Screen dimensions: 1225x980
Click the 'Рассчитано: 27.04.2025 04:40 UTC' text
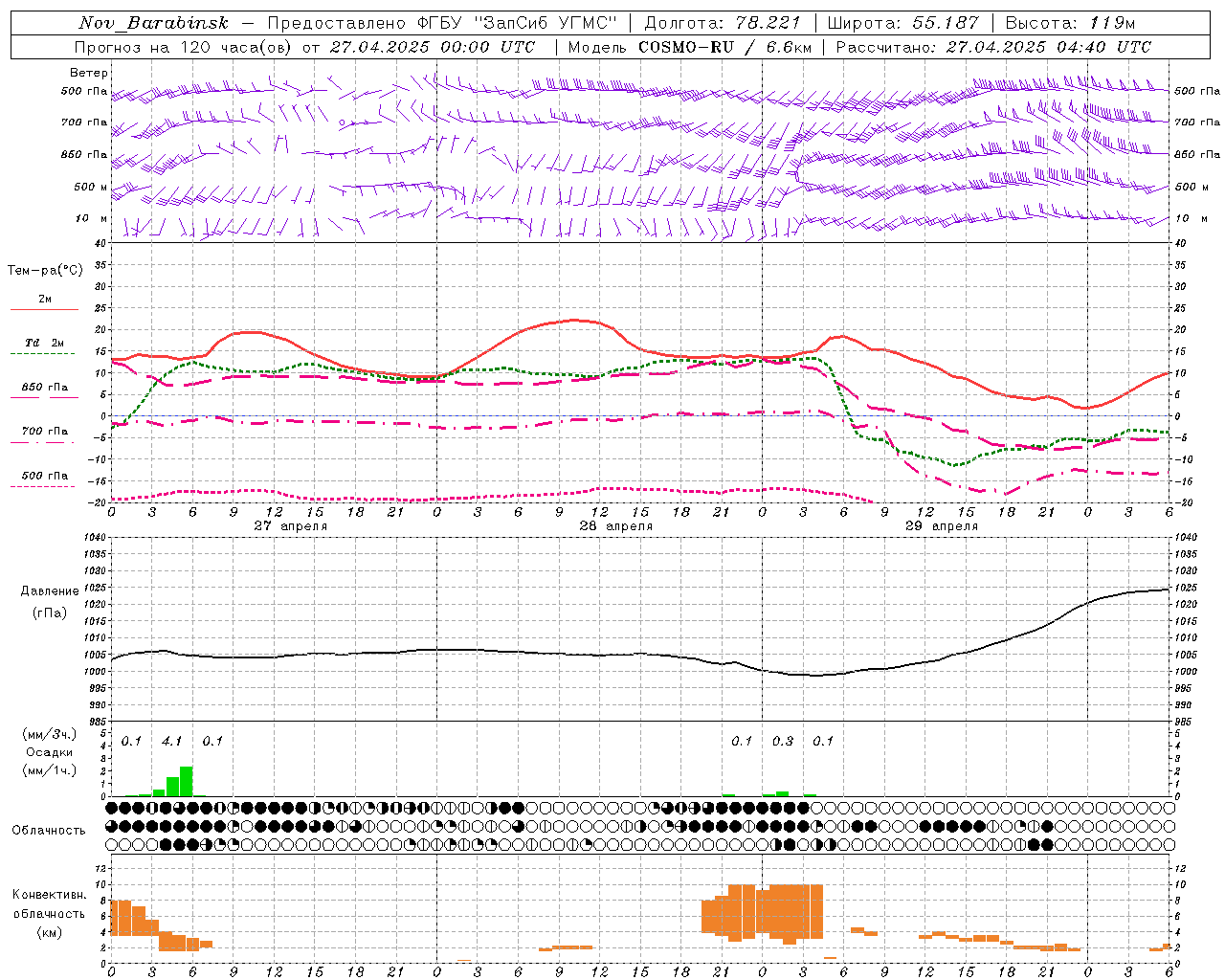pyautogui.click(x=993, y=47)
